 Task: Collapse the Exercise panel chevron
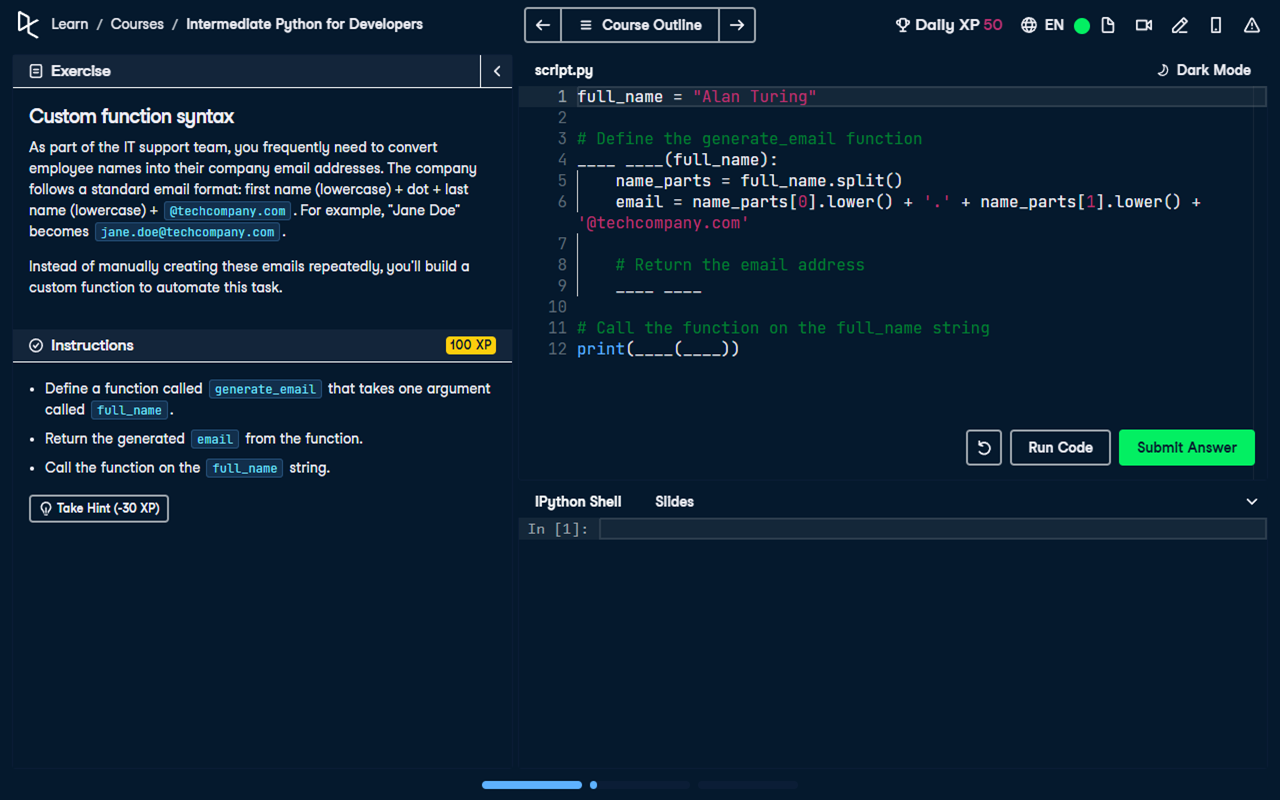tap(497, 71)
